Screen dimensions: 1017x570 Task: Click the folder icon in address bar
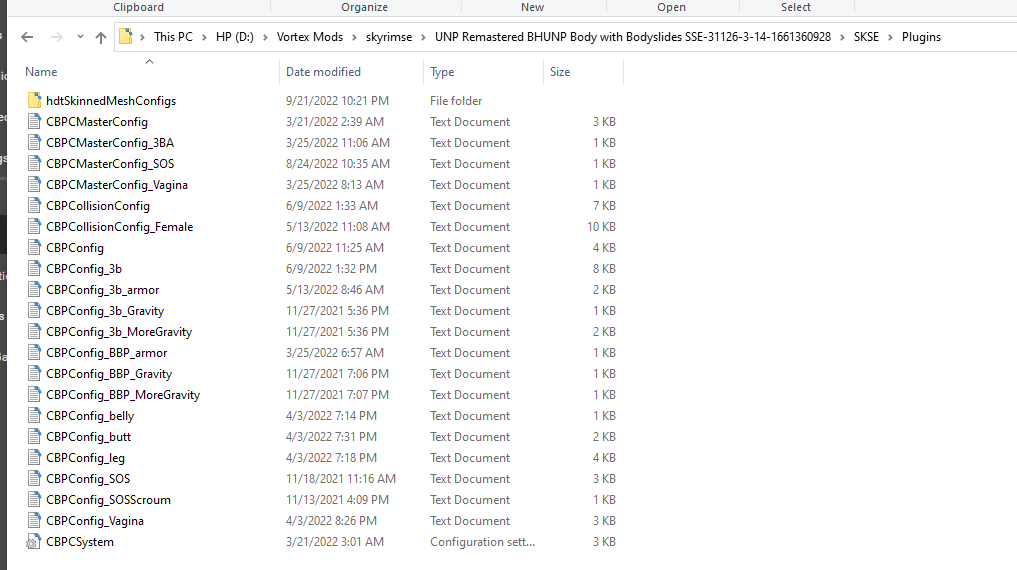(126, 36)
